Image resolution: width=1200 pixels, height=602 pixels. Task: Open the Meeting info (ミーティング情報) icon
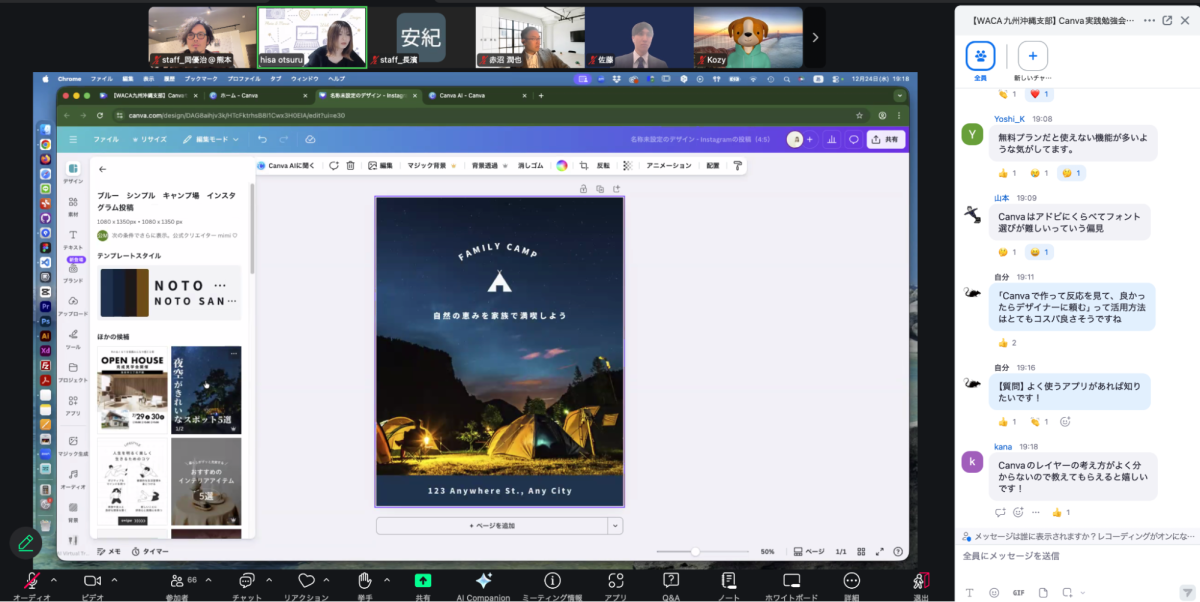coord(551,581)
